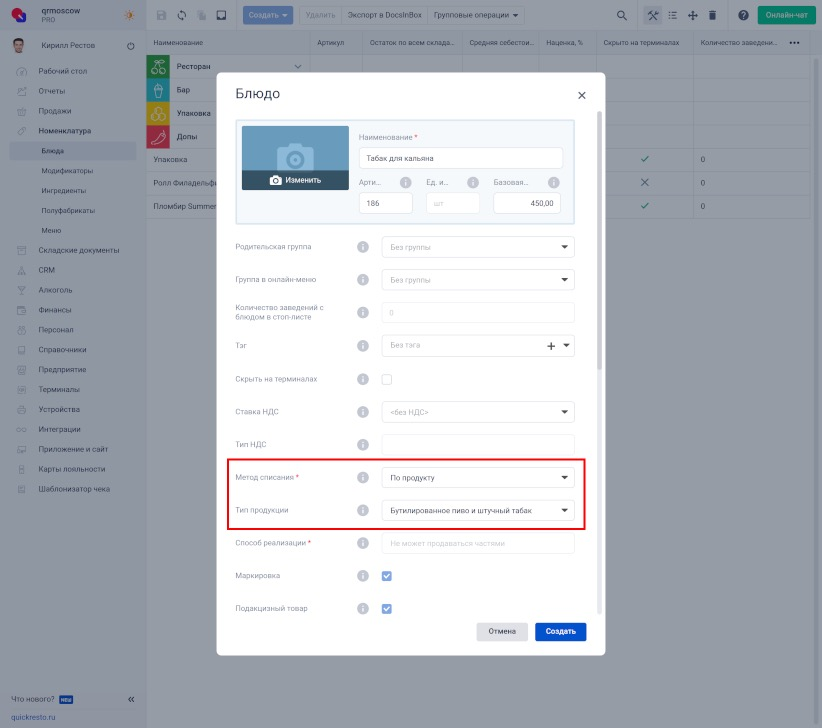Close the Блюдо dialog
The image size is (822, 728).
coord(581,95)
